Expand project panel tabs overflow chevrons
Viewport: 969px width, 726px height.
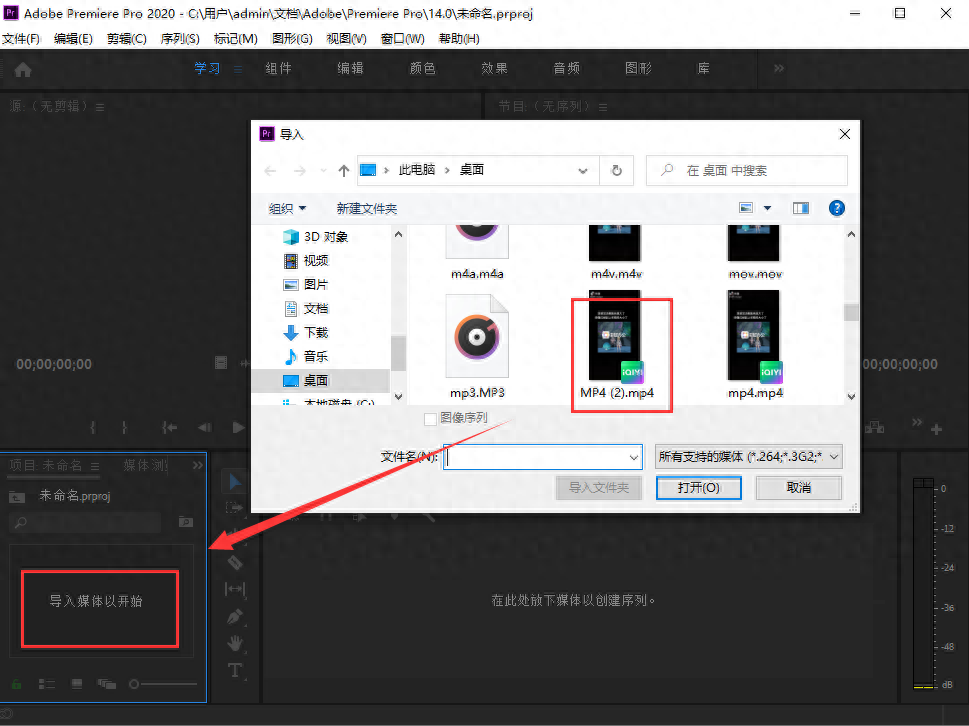[197, 465]
